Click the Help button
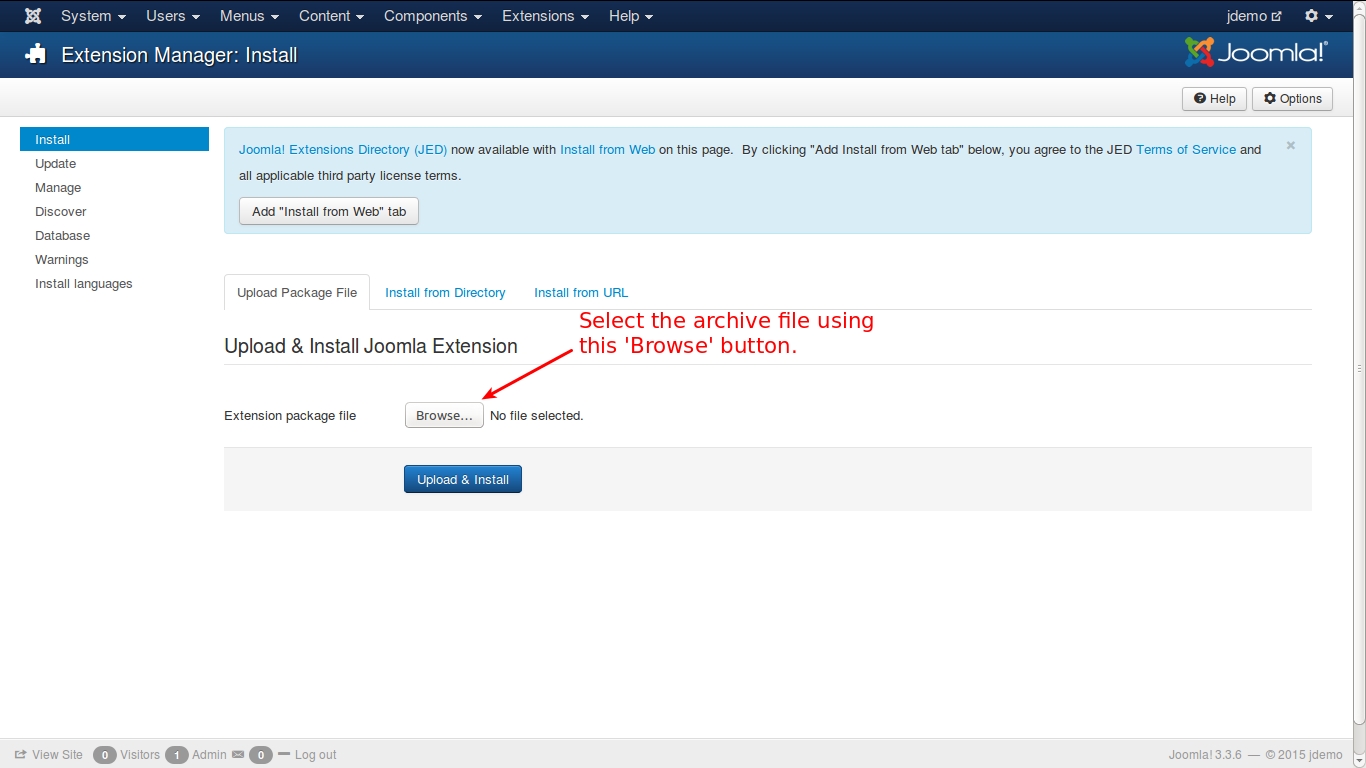The width and height of the screenshot is (1366, 768). click(1214, 99)
